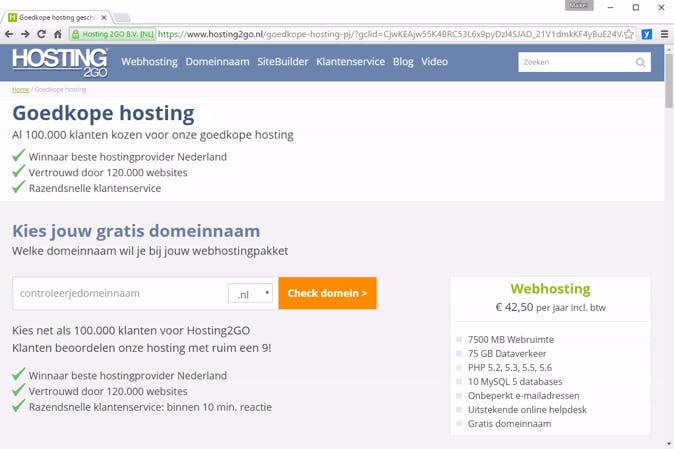Click the PHP 5.2, 5.3, 5.5, 5.6 feature
674x449 pixels.
[x=510, y=368]
